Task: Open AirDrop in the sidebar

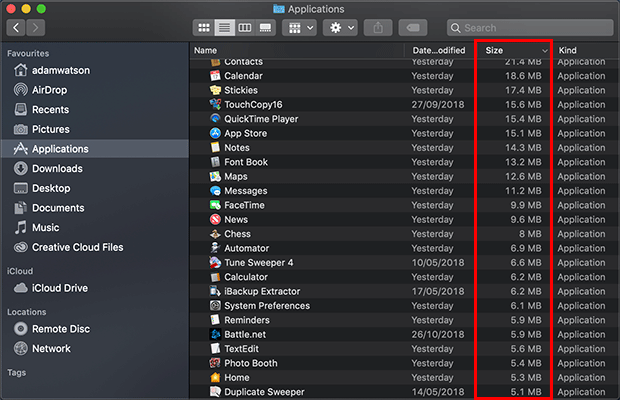Action: [x=95, y=90]
